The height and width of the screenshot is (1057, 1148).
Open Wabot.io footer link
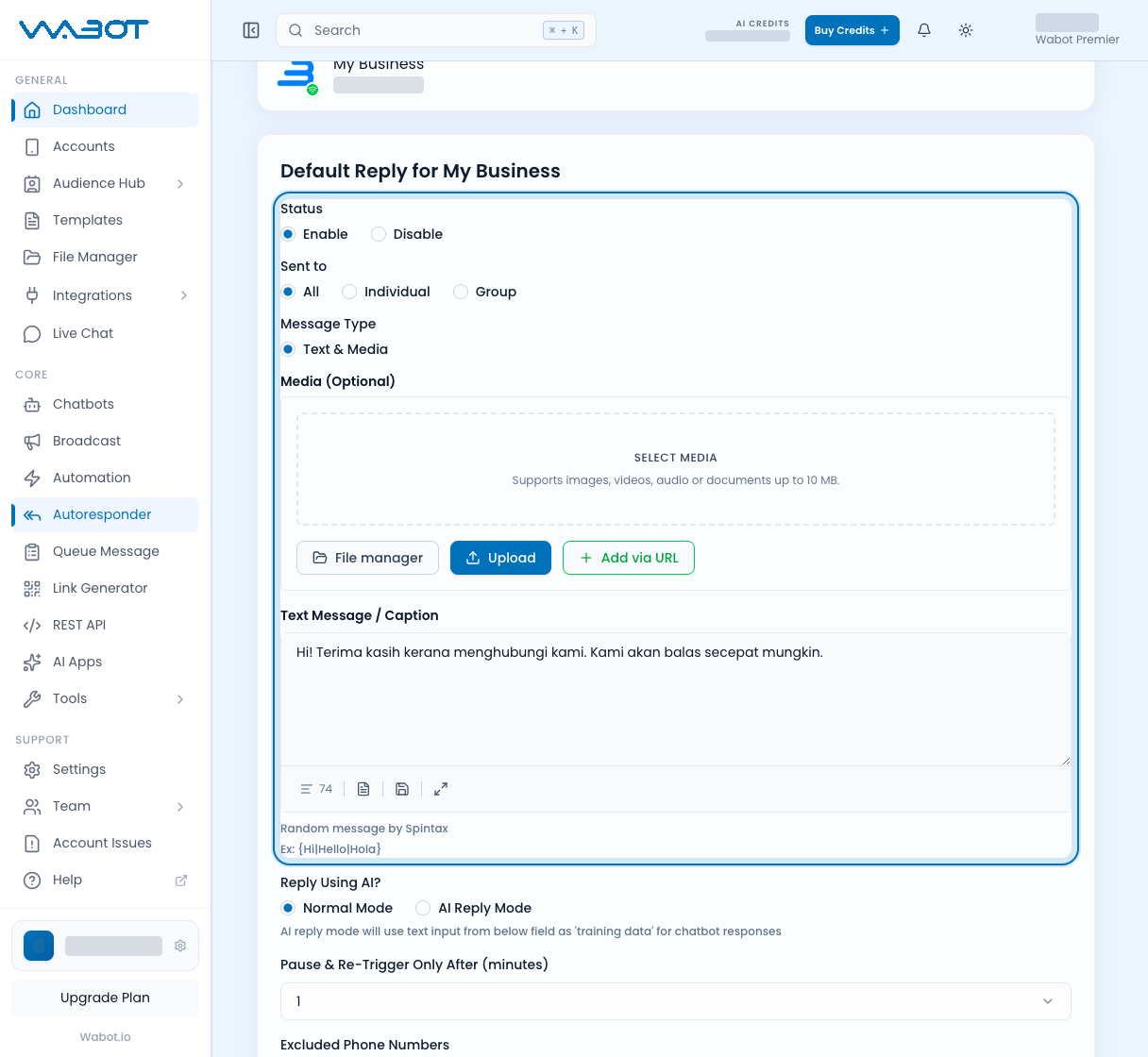tap(105, 1036)
